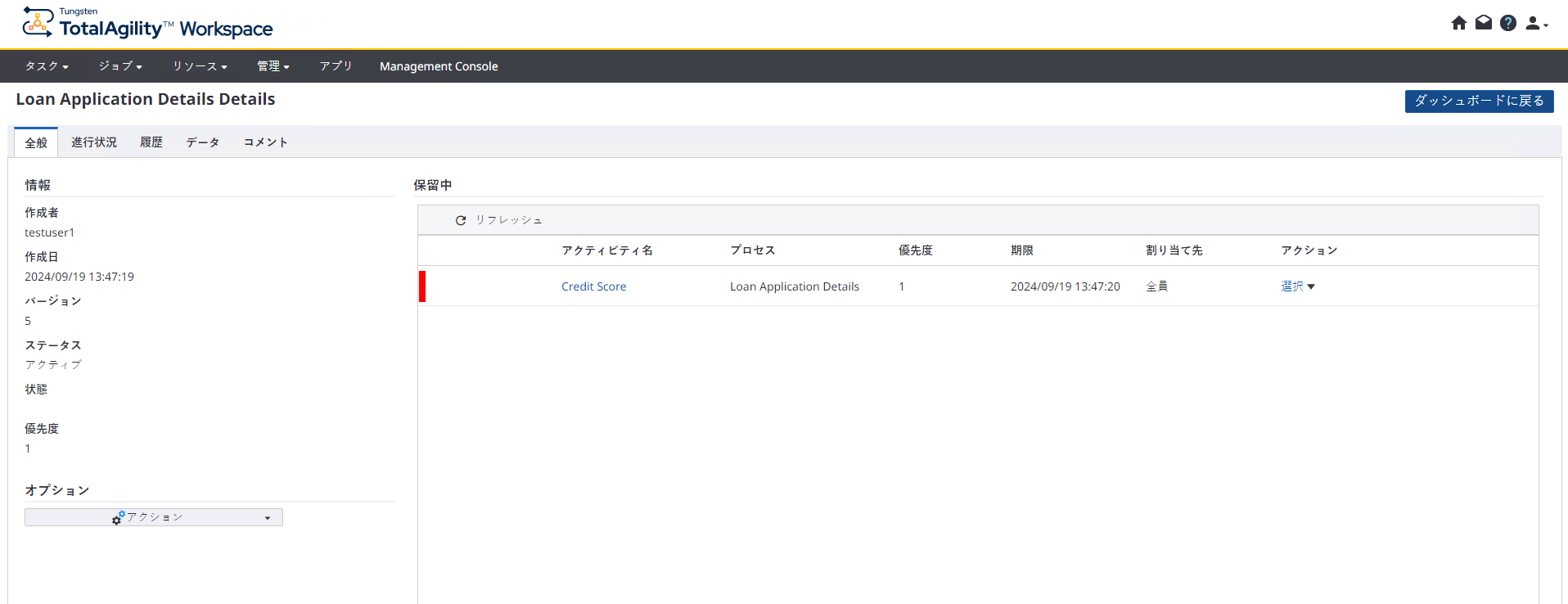1568x604 pixels.
Task: Go to the Home icon
Action: click(1458, 23)
